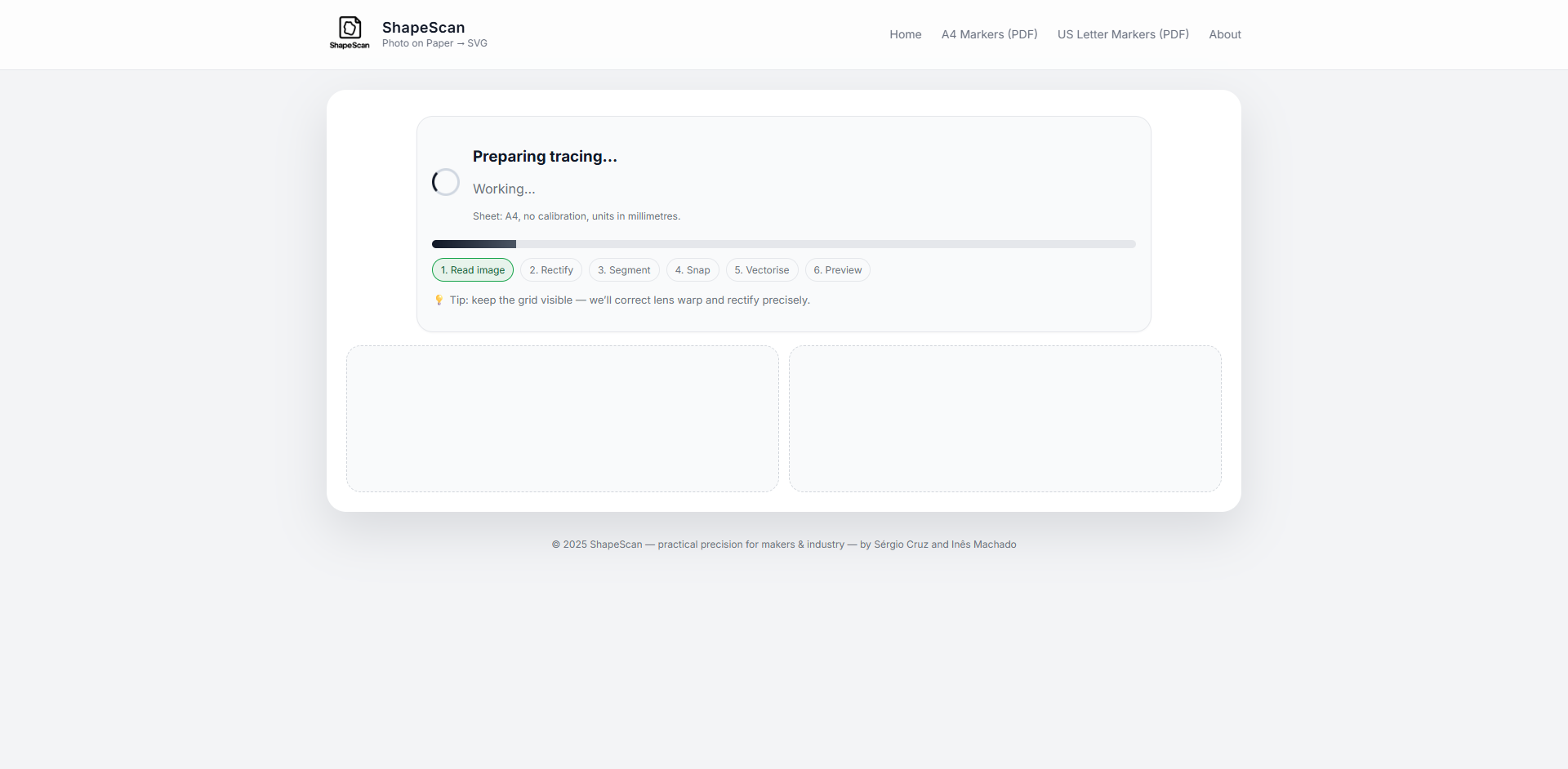Click the ShapeScan logo icon
The width and height of the screenshot is (1568, 769).
pos(350,33)
